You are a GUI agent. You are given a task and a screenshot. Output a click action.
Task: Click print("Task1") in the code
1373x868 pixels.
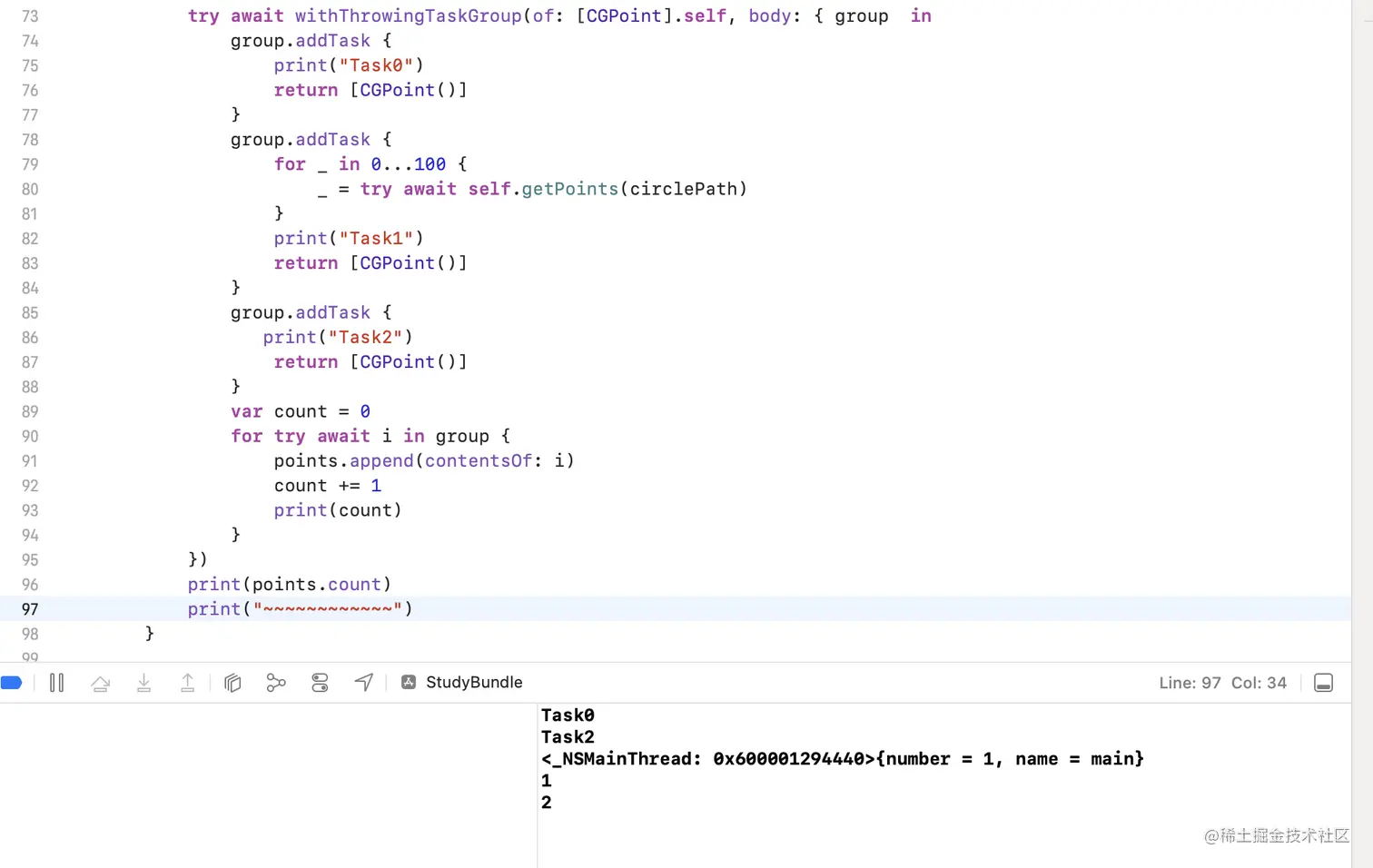click(349, 238)
